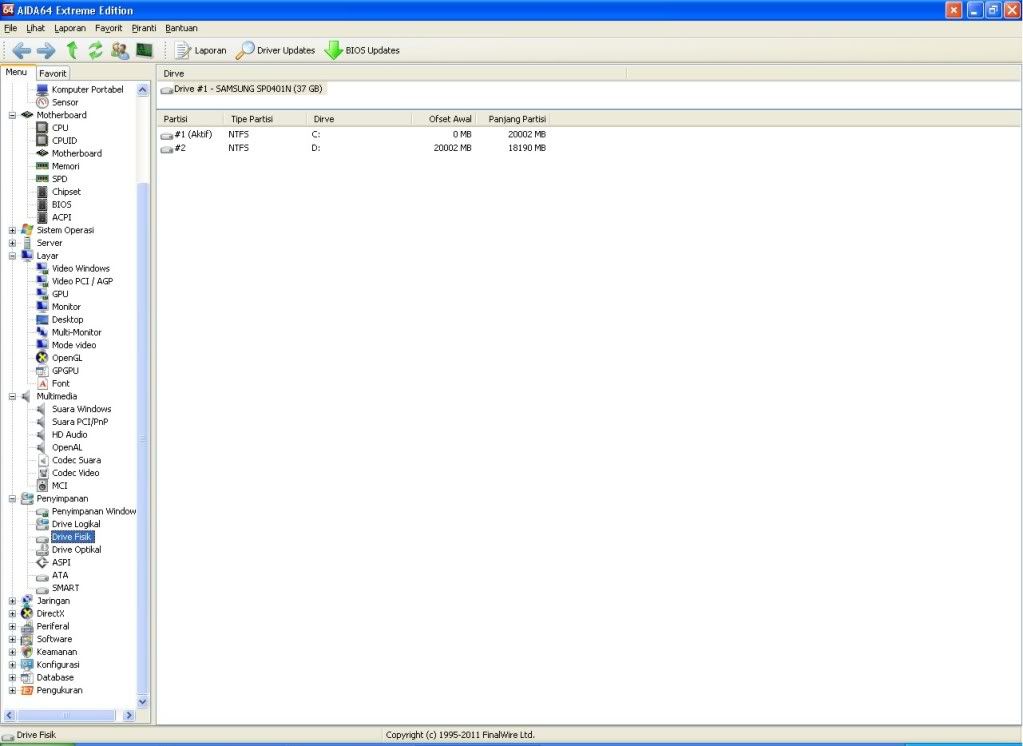The image size is (1023, 746).
Task: Click the ACPI icon
Action: (42, 217)
